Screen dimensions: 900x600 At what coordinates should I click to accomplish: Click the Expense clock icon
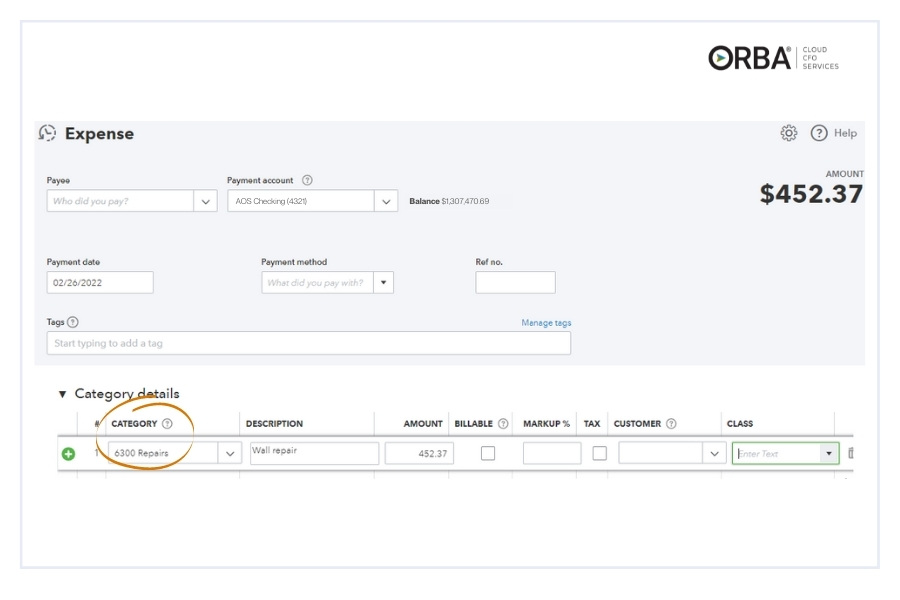47,133
